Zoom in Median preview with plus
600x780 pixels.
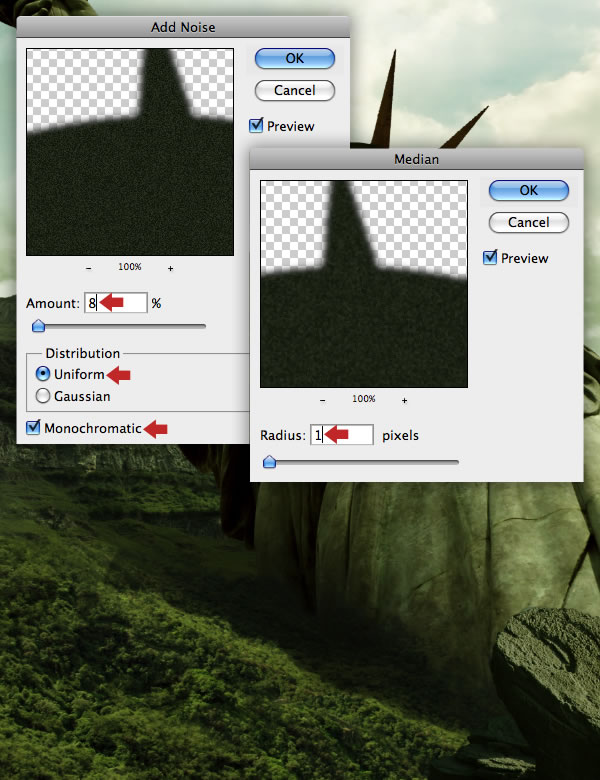pyautogui.click(x=404, y=400)
